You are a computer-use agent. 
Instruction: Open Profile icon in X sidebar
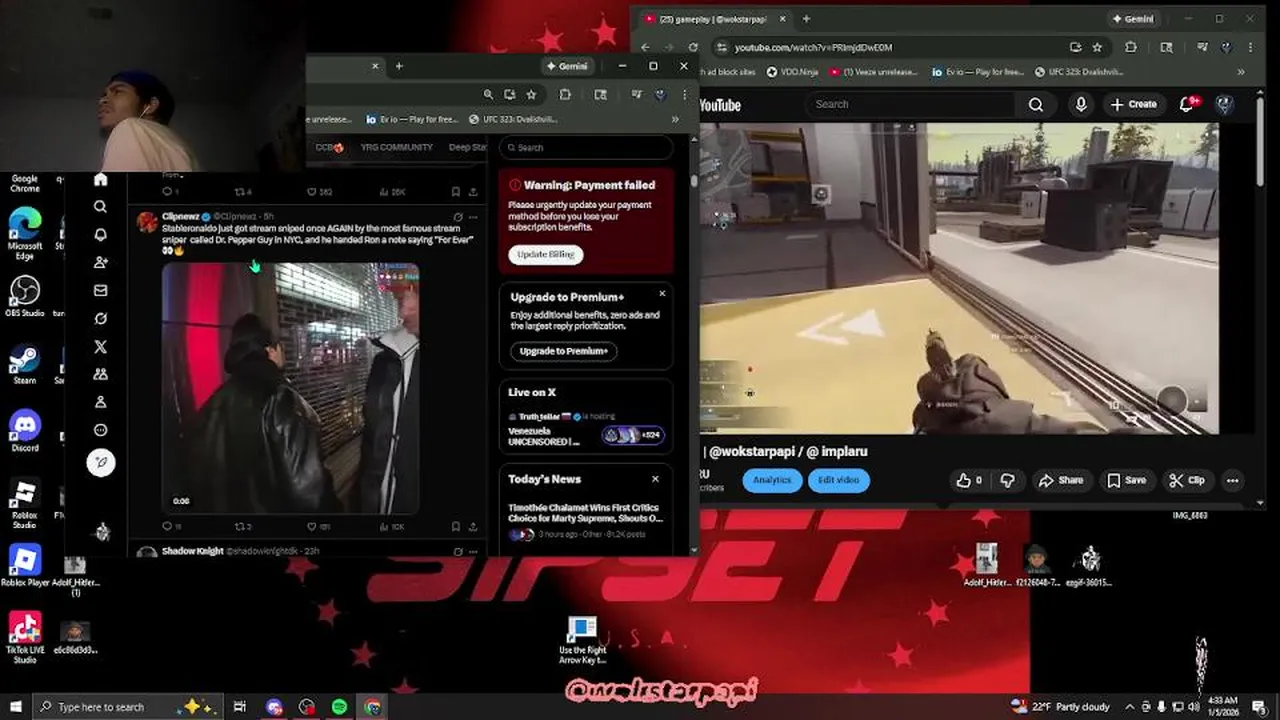pos(100,402)
